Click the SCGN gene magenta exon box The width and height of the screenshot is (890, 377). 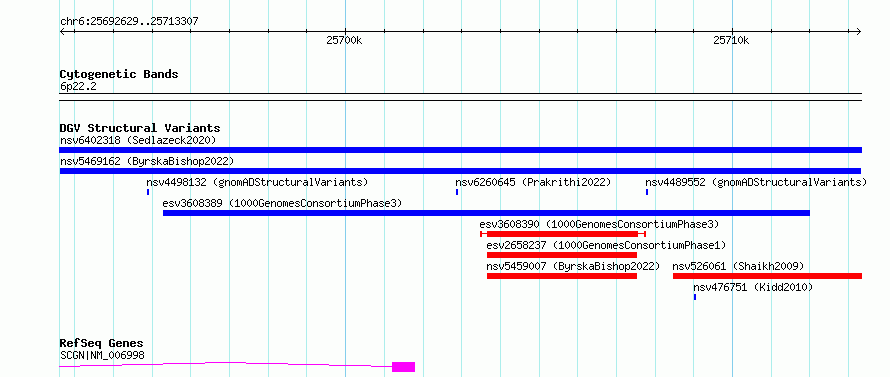tap(404, 367)
